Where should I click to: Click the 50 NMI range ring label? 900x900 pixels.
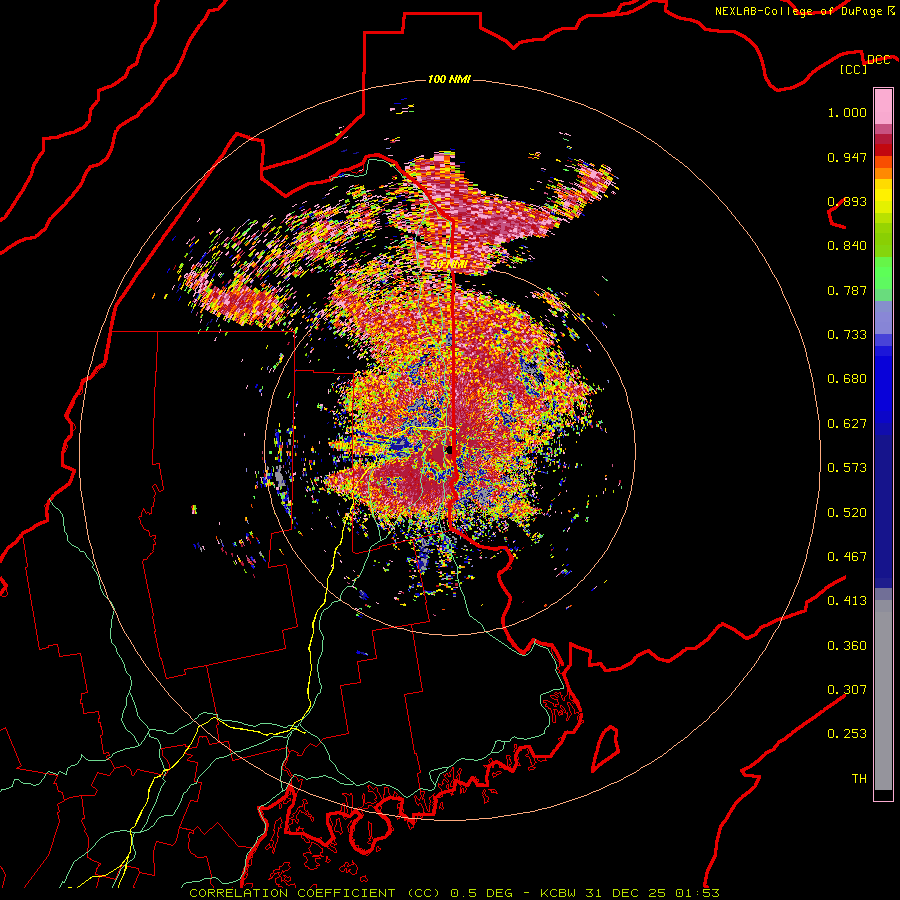click(448, 265)
